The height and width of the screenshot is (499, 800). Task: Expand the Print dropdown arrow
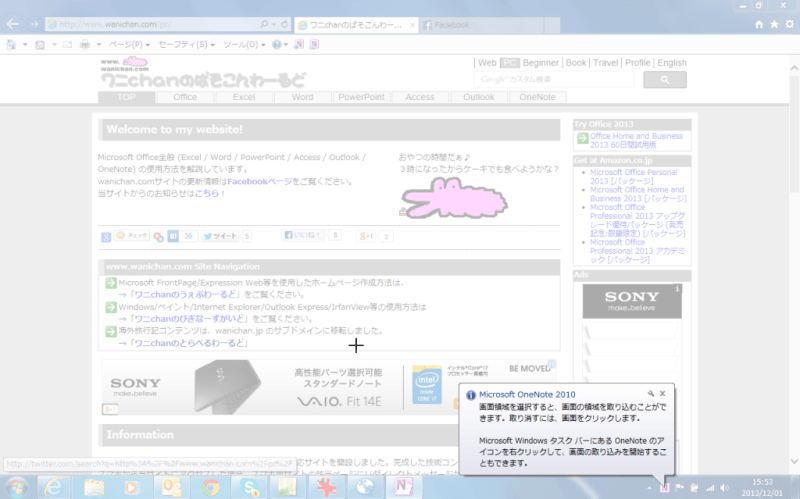click(98, 45)
